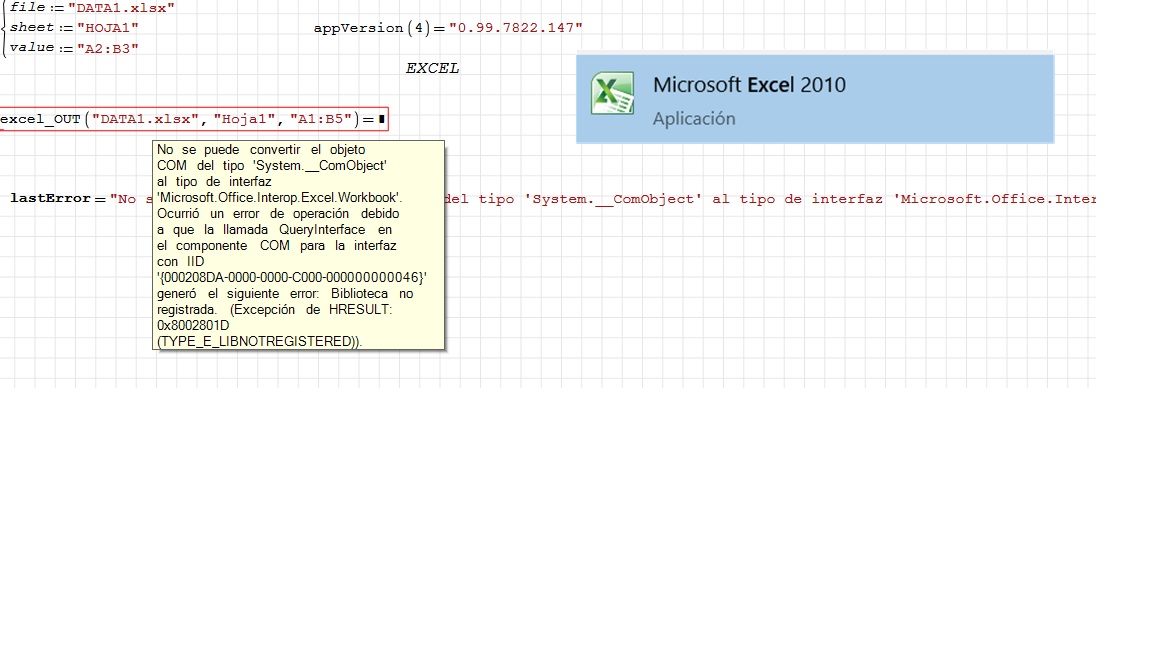The image size is (1152, 648).
Task: Click the black result placeholder after excel_OUT
Action: click(381, 119)
